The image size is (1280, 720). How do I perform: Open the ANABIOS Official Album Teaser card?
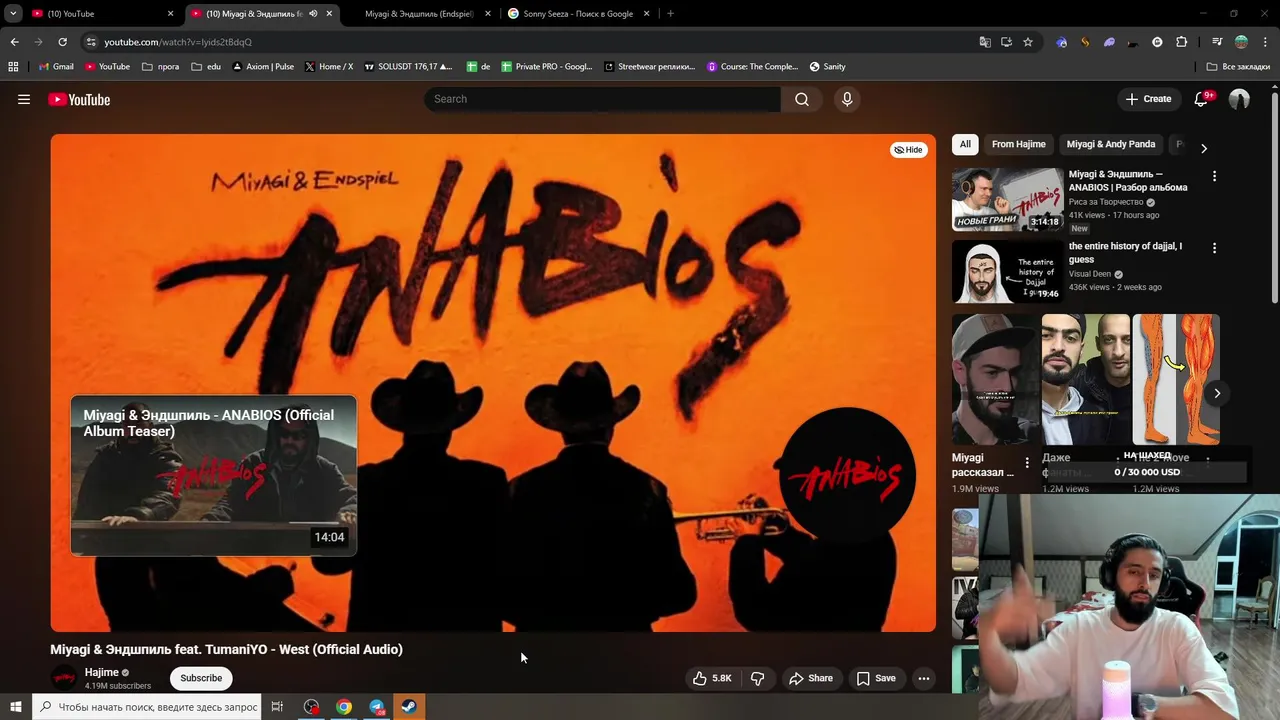213,475
